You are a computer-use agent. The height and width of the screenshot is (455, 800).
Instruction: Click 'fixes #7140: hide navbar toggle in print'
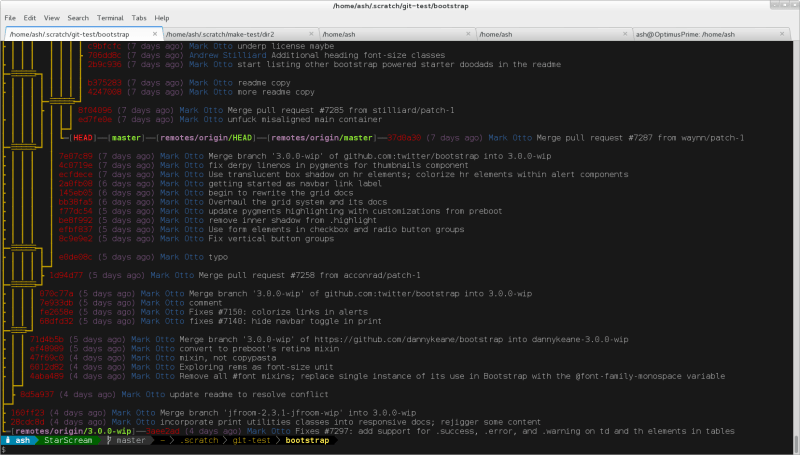point(285,321)
